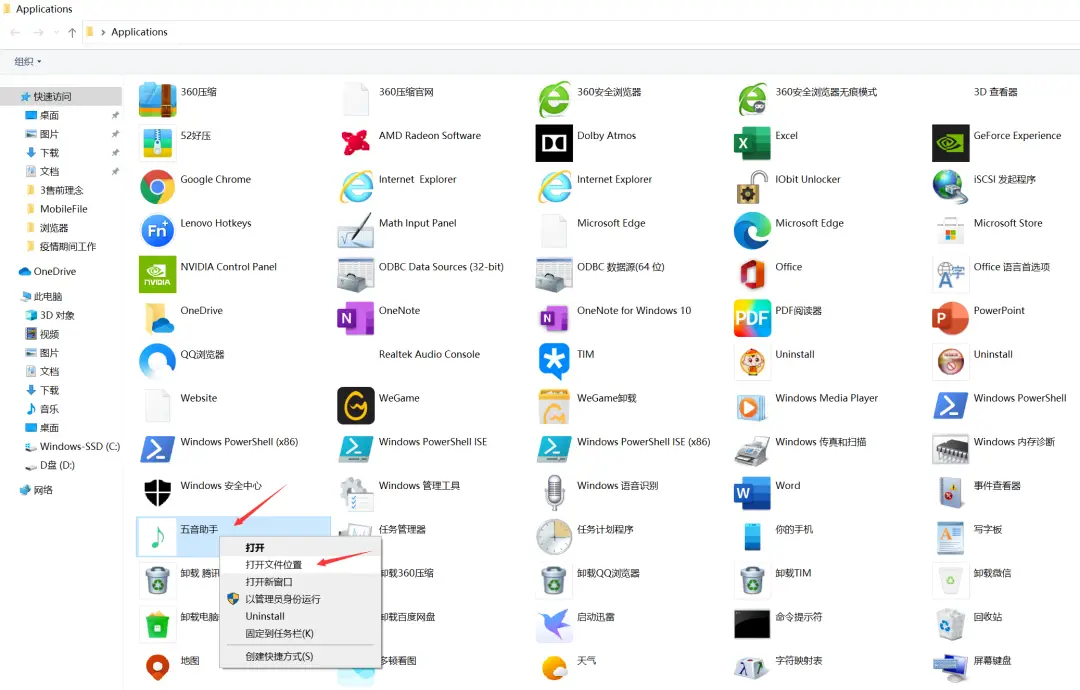Click the PDF阅读器 icon
Image resolution: width=1080 pixels, height=690 pixels.
pyautogui.click(x=752, y=318)
